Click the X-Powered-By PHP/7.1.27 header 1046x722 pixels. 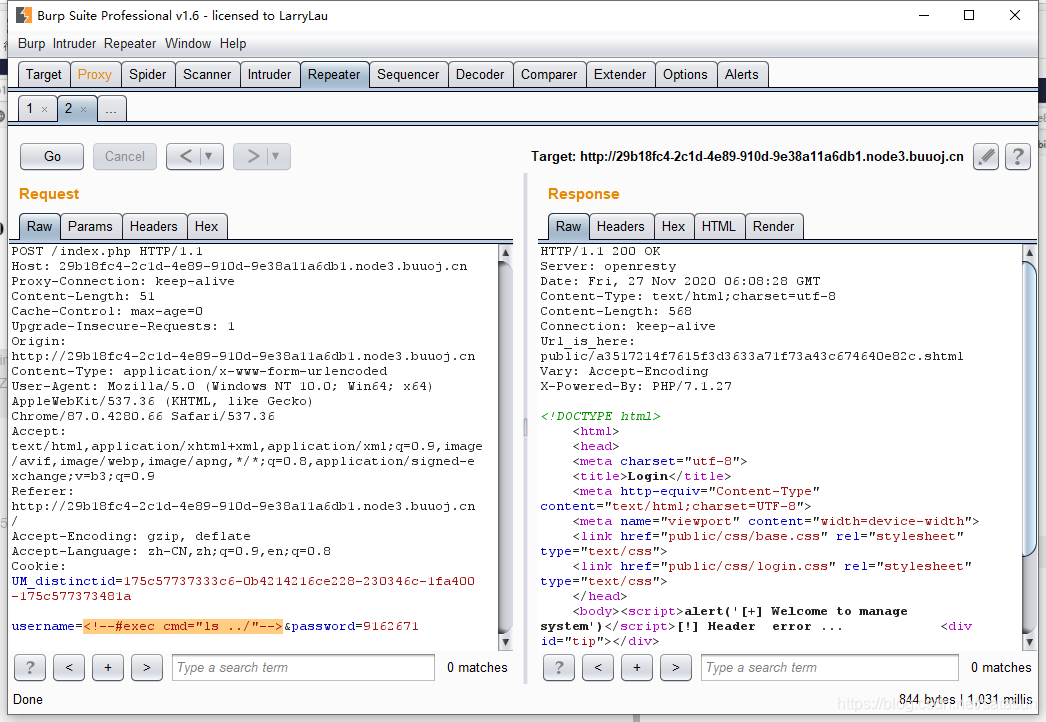pos(636,386)
